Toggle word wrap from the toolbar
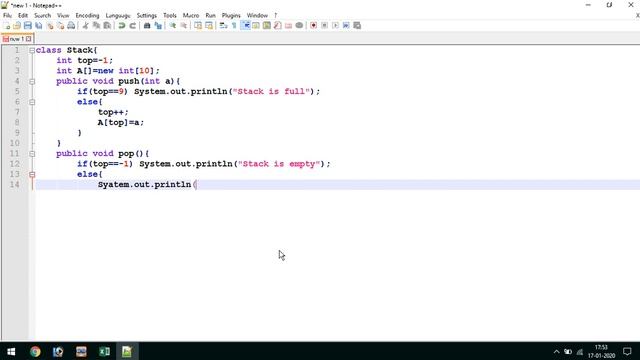640x360 pixels. click(223, 26)
